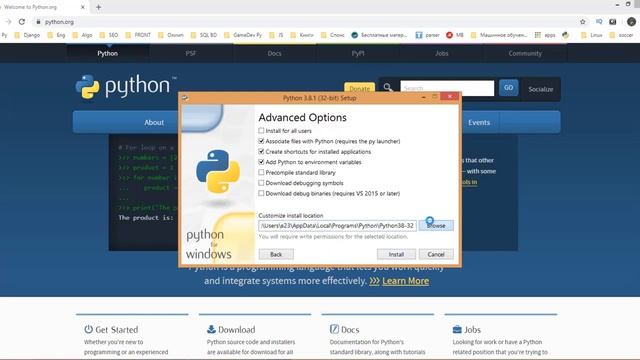Click the Python favicon bookmark near apps
This screenshot has height=360, width=640.
565,35
